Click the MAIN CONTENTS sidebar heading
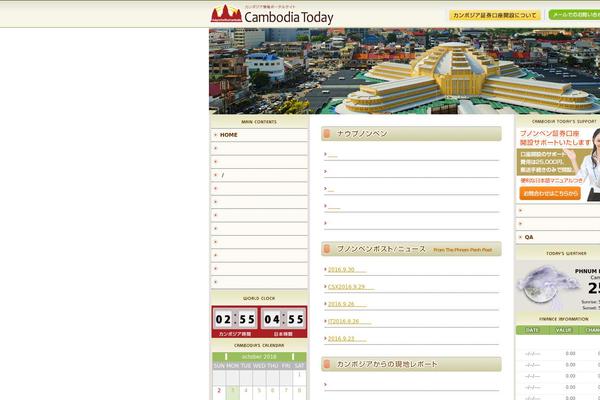The width and height of the screenshot is (600, 400). [x=259, y=122]
